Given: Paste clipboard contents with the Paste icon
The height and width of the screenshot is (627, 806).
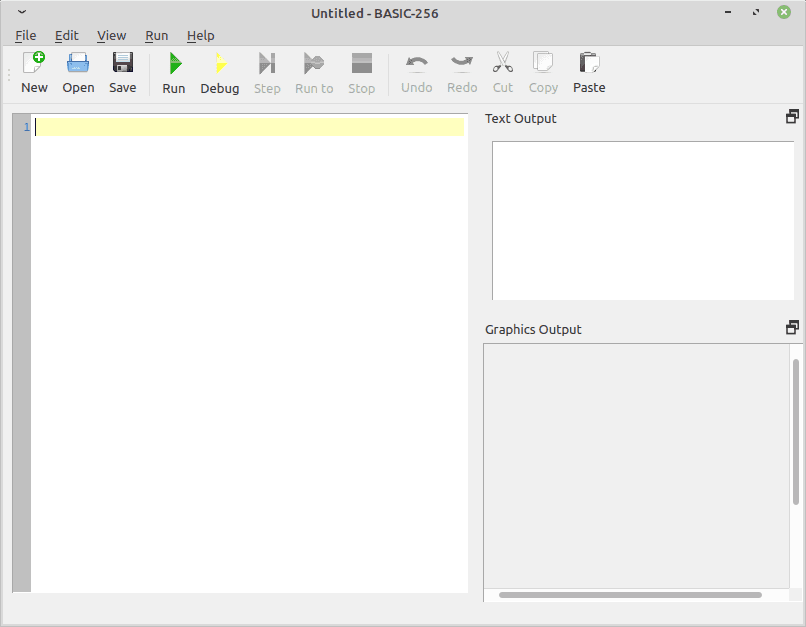Looking at the screenshot, I should coord(589,73).
